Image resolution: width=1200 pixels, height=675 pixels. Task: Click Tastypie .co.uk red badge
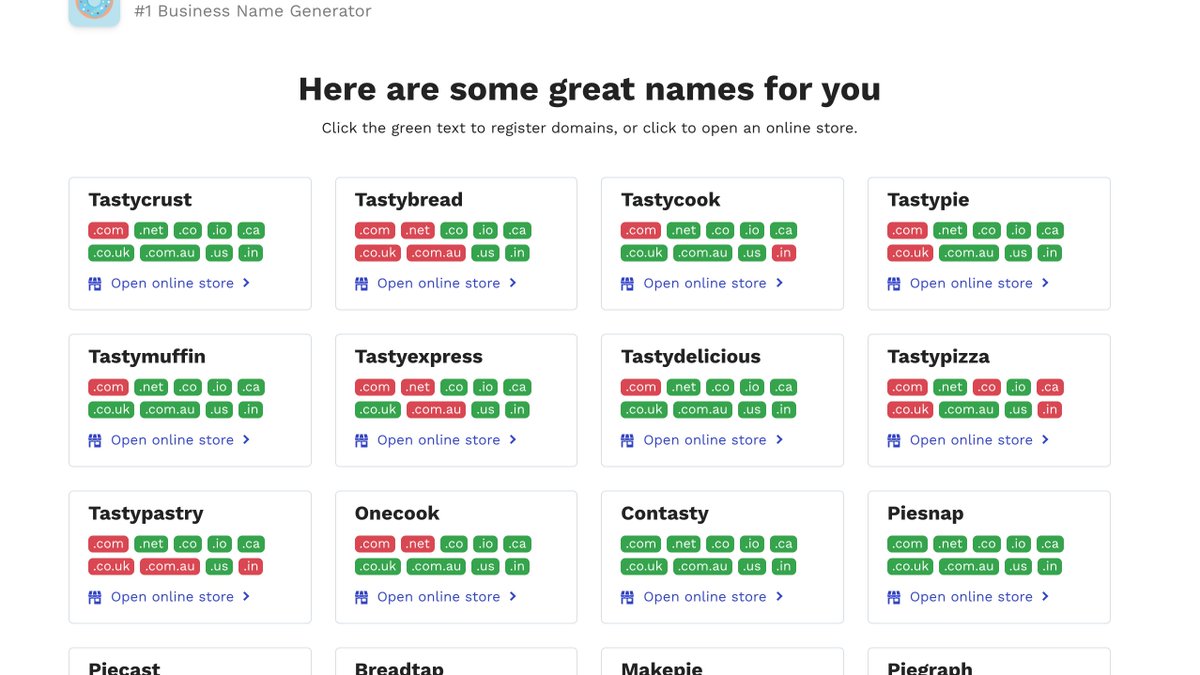pyautogui.click(x=910, y=253)
